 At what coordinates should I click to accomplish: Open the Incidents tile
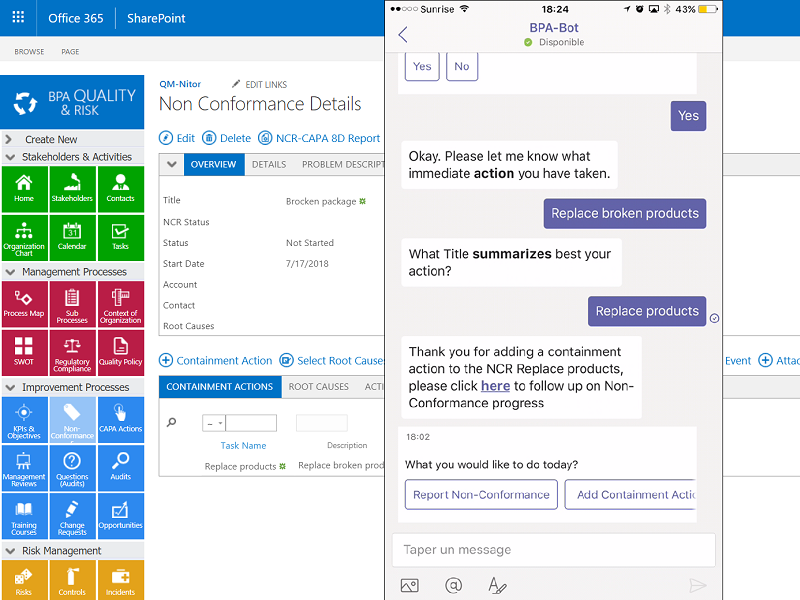click(120, 581)
